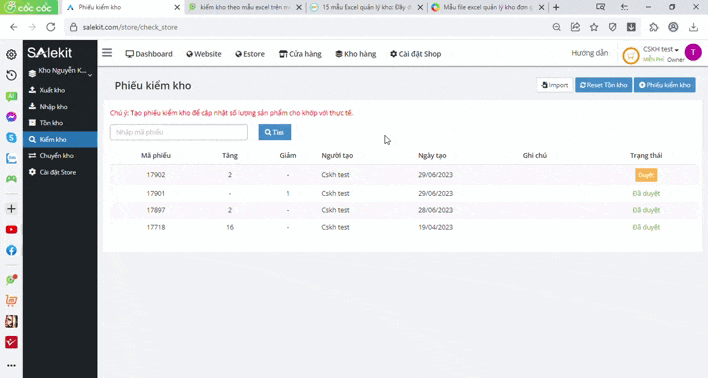The height and width of the screenshot is (378, 708).
Task: Open browsing history icon in the sidebar
Action: (11, 75)
